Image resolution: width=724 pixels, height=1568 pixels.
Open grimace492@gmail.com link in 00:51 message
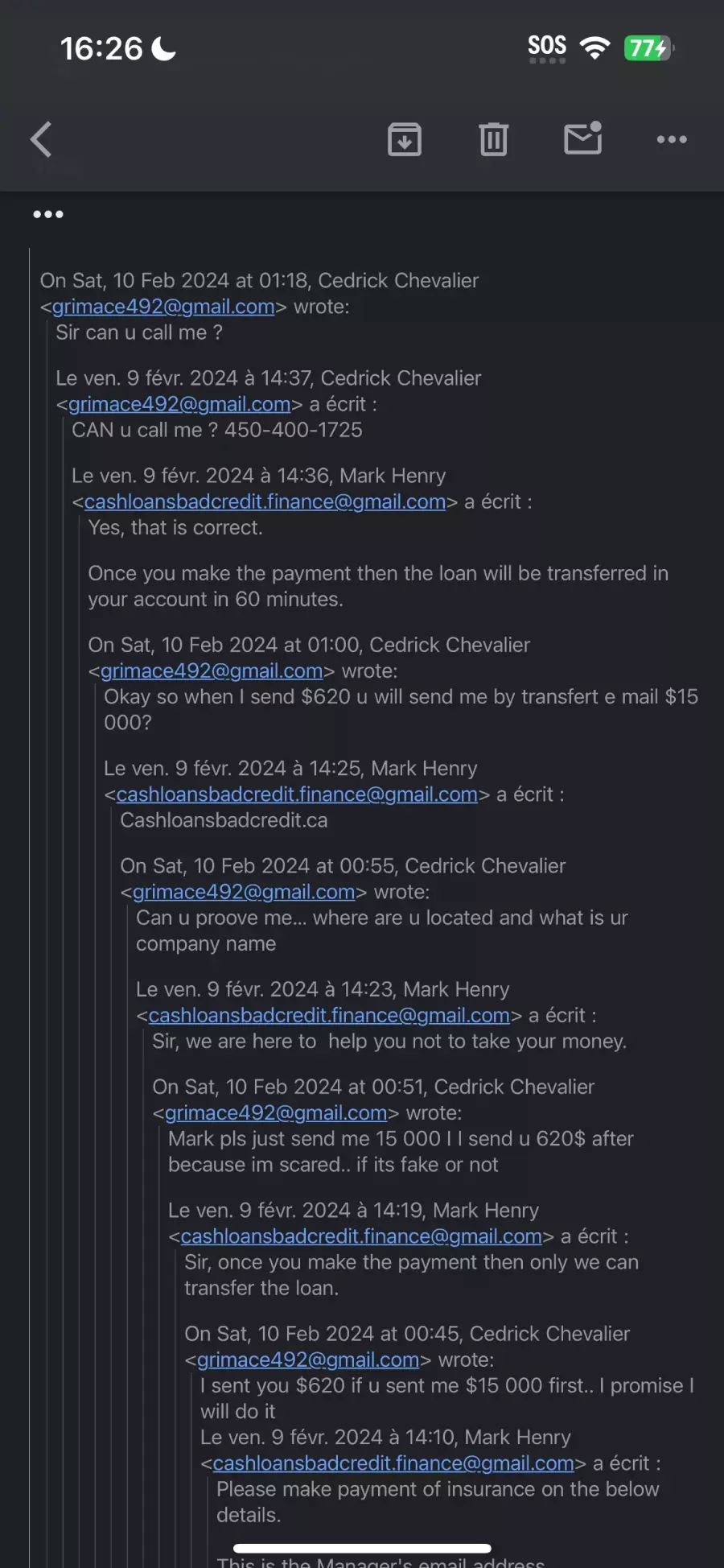[276, 1112]
